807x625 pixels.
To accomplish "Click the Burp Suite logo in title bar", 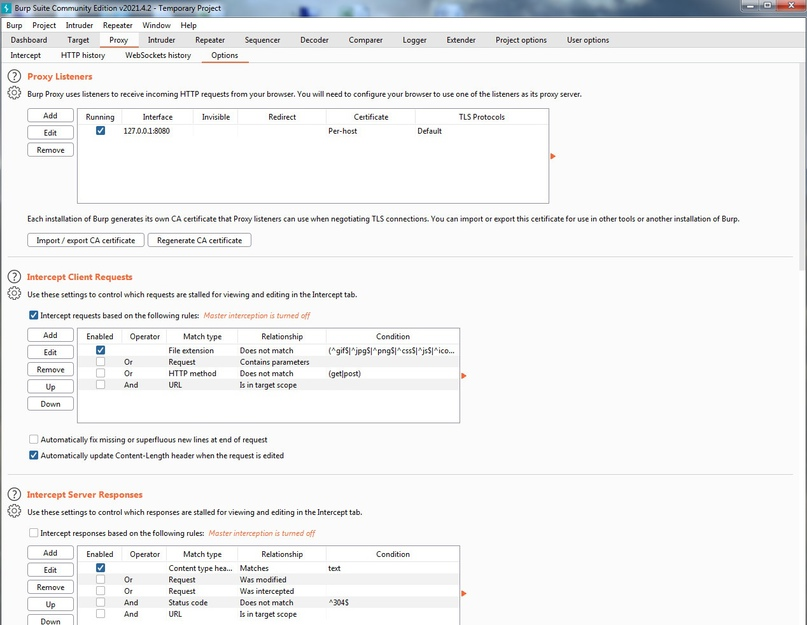I will coord(7,8).
